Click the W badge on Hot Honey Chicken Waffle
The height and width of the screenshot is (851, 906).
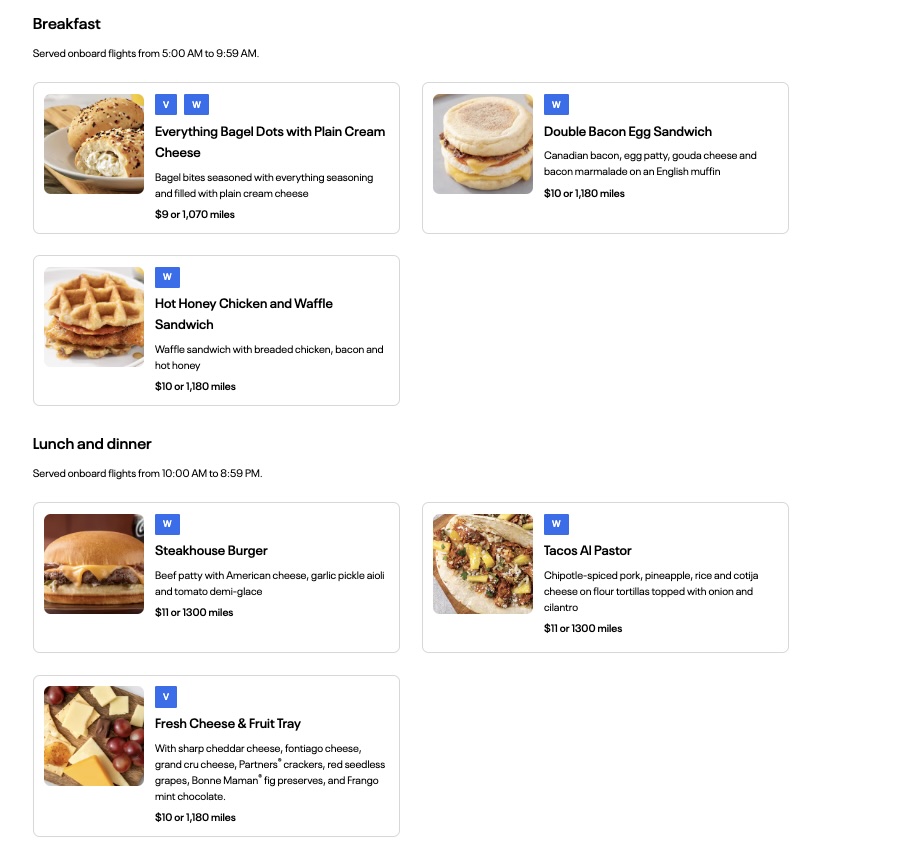(x=167, y=277)
